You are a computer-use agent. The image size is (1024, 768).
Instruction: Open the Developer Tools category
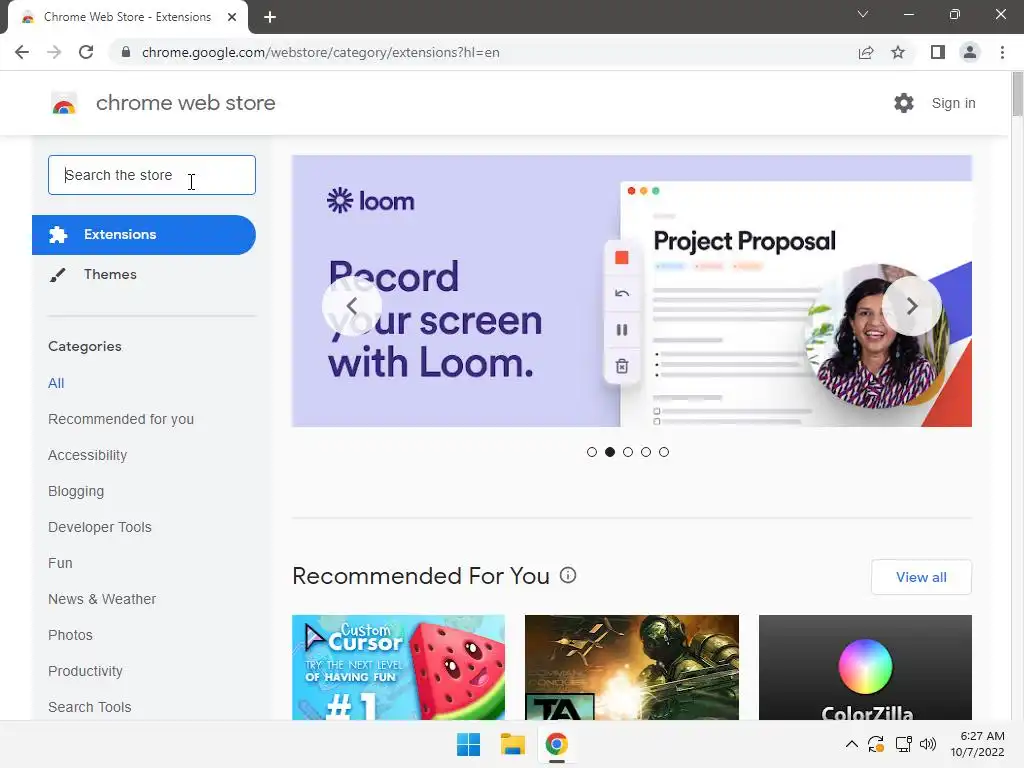(100, 527)
